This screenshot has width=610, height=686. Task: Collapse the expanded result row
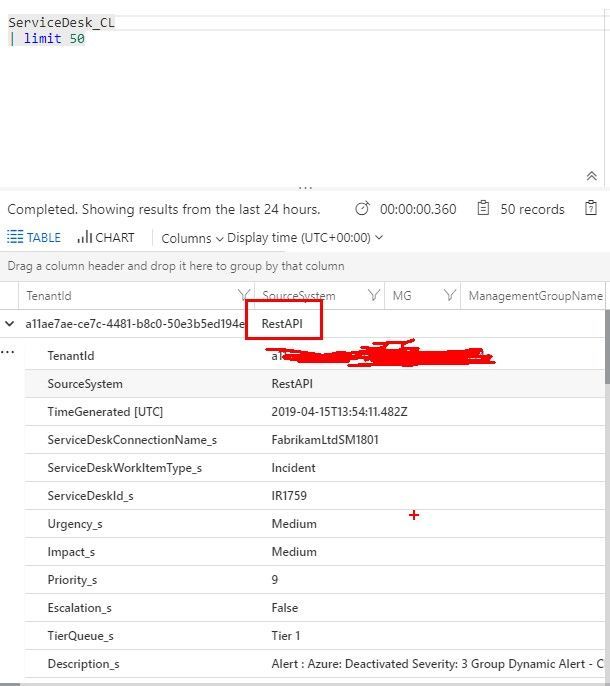coord(9,324)
